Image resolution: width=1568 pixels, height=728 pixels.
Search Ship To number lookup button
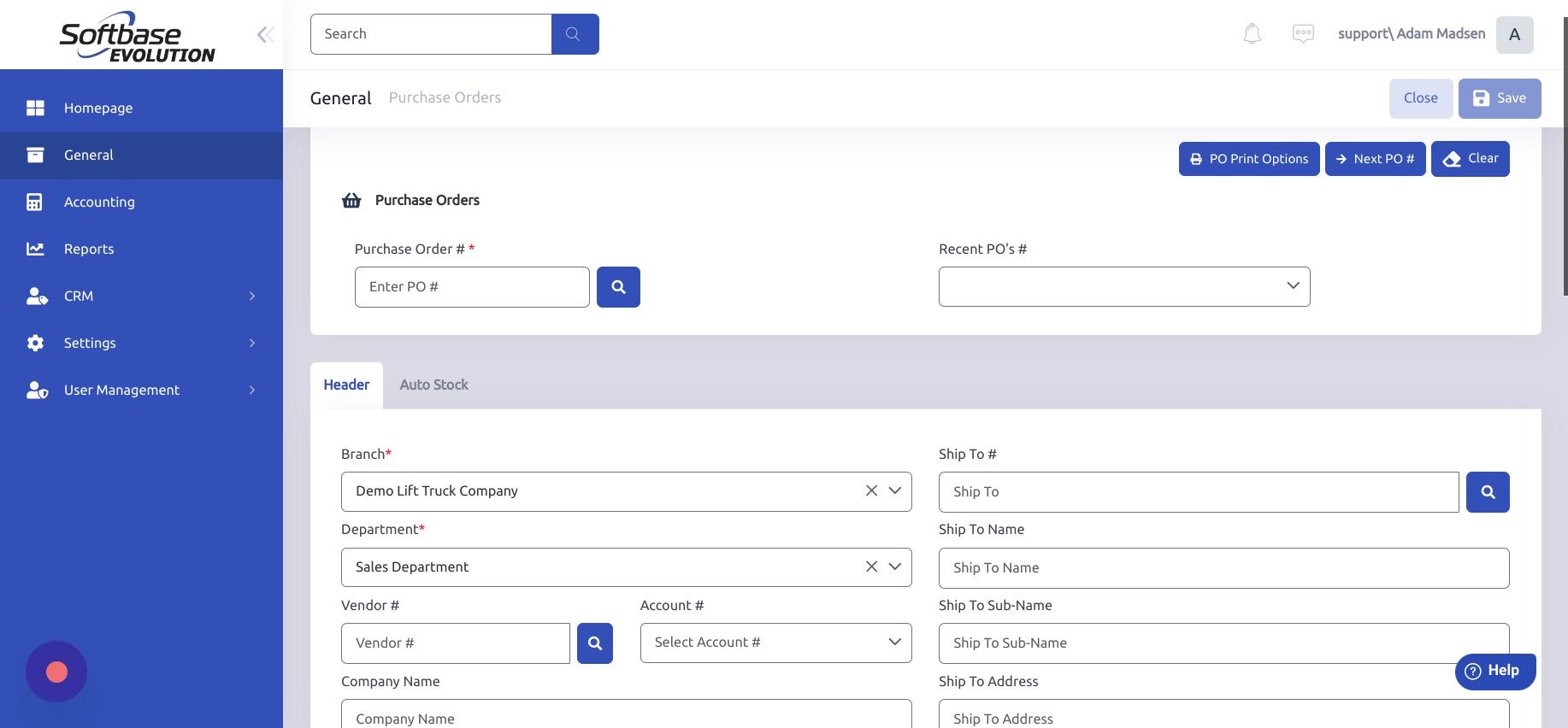[1488, 492]
